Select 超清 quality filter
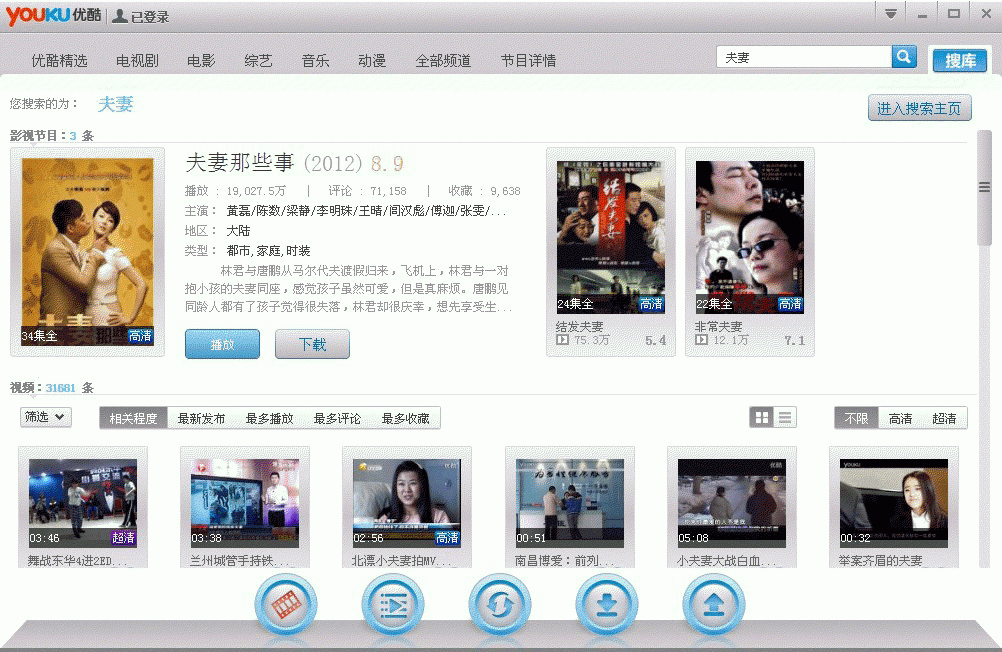The width and height of the screenshot is (1002, 652). click(x=944, y=419)
